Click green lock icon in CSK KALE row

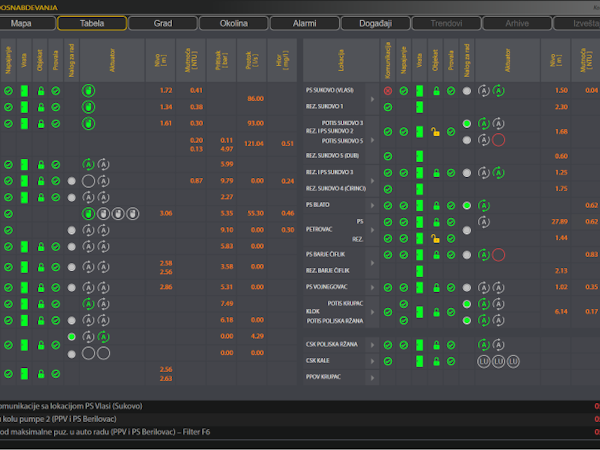point(436,361)
